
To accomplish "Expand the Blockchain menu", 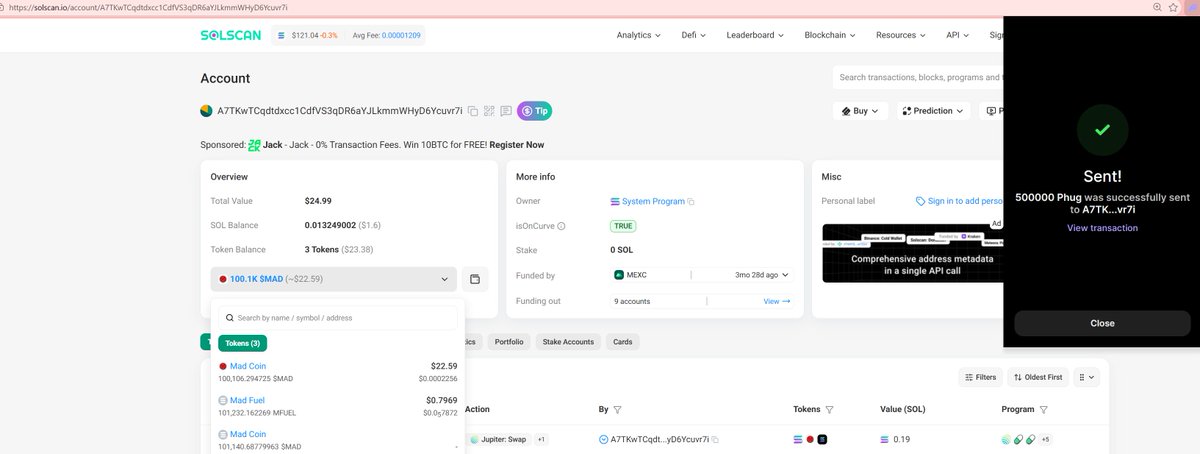I will tap(831, 35).
